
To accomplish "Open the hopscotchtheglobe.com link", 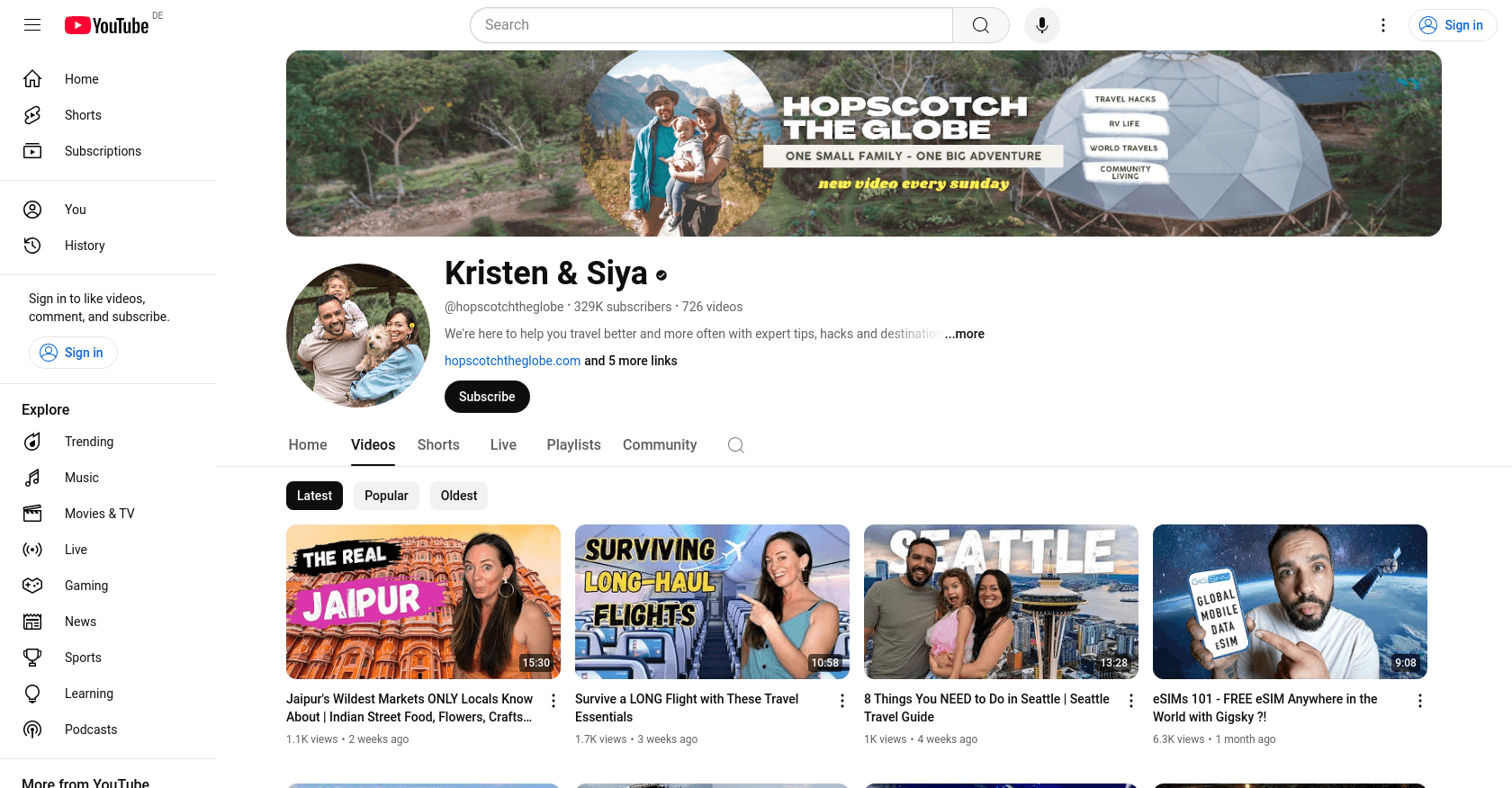I will (x=512, y=361).
